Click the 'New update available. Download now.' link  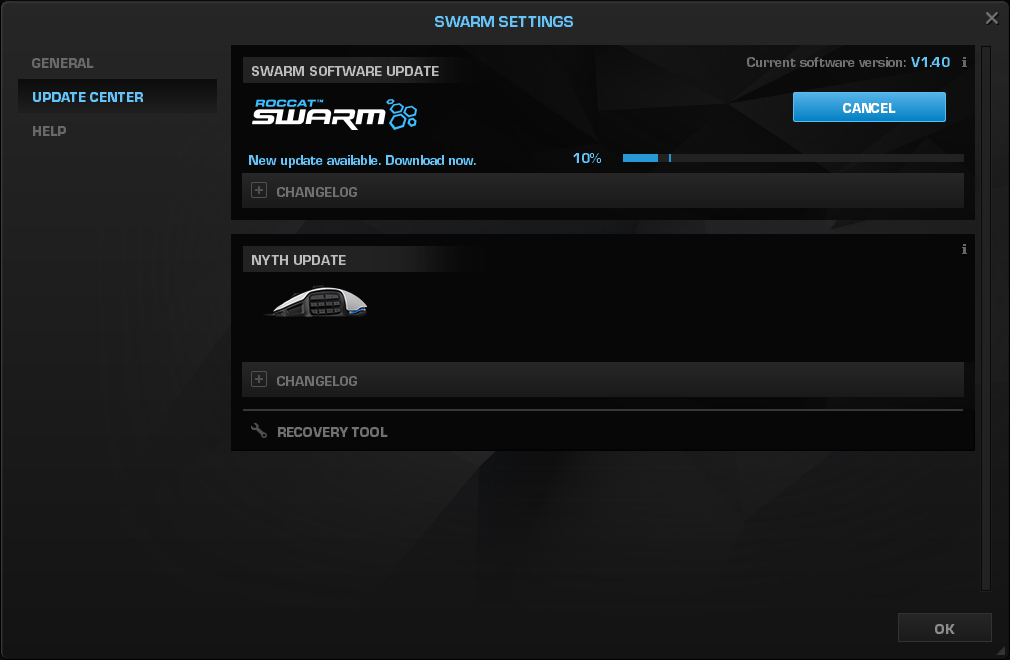362,160
